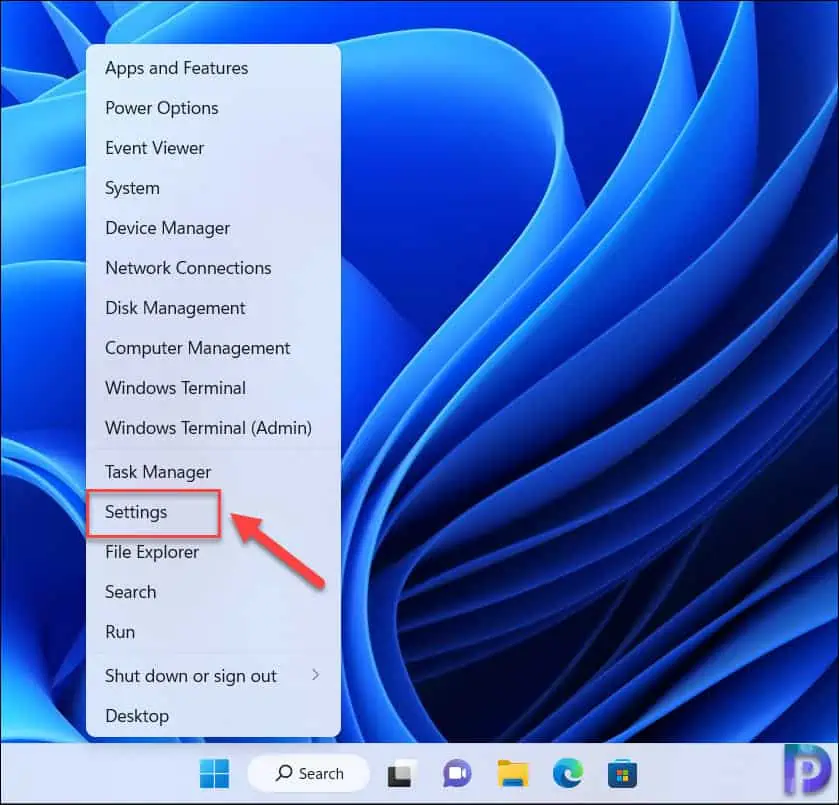The width and height of the screenshot is (839, 805).
Task: Open the Run dialog entry
Action: click(x=213, y=632)
